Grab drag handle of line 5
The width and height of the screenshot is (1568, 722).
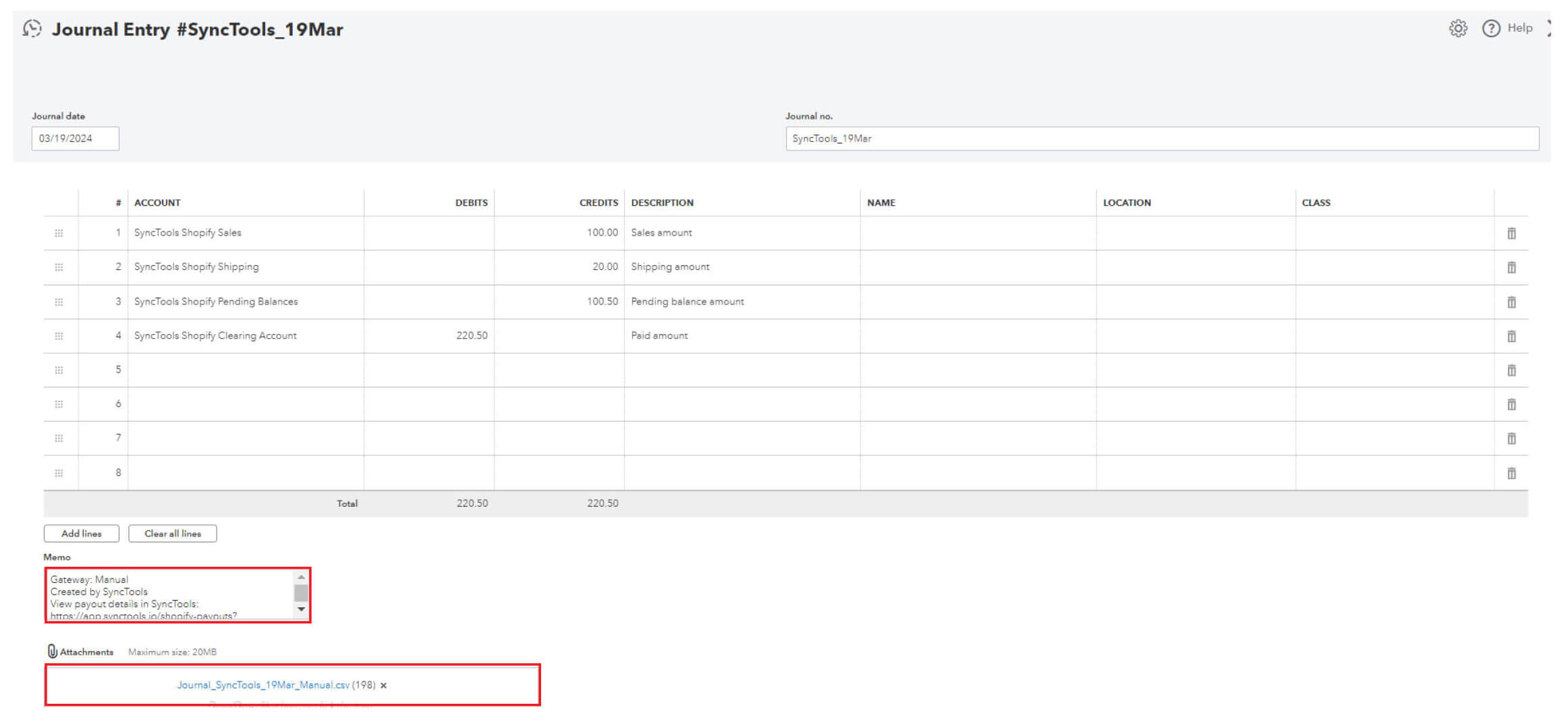(x=59, y=370)
